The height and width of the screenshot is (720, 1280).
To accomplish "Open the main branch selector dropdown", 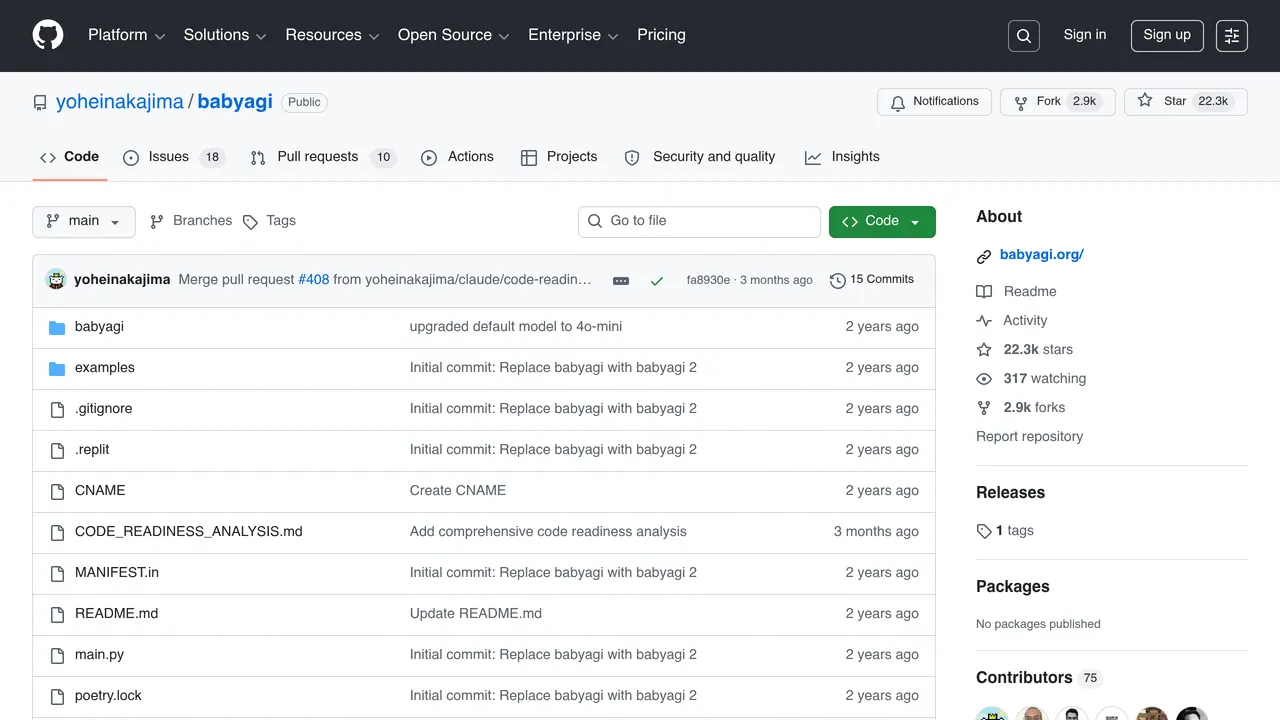I will click(x=84, y=221).
